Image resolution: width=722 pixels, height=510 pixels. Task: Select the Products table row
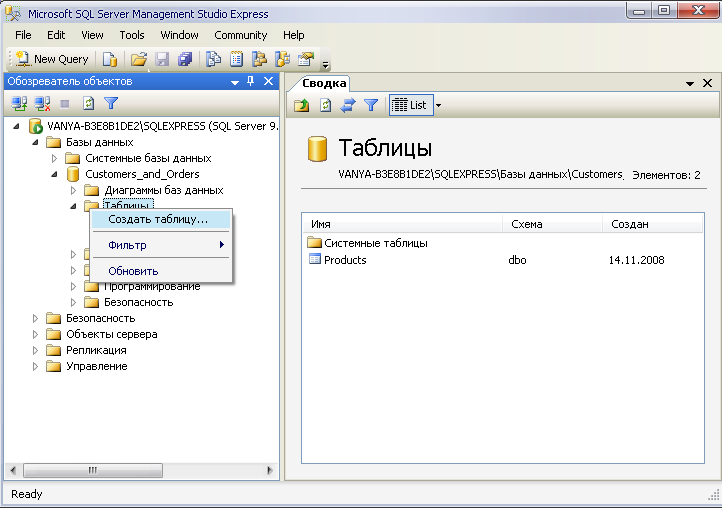coord(502,260)
